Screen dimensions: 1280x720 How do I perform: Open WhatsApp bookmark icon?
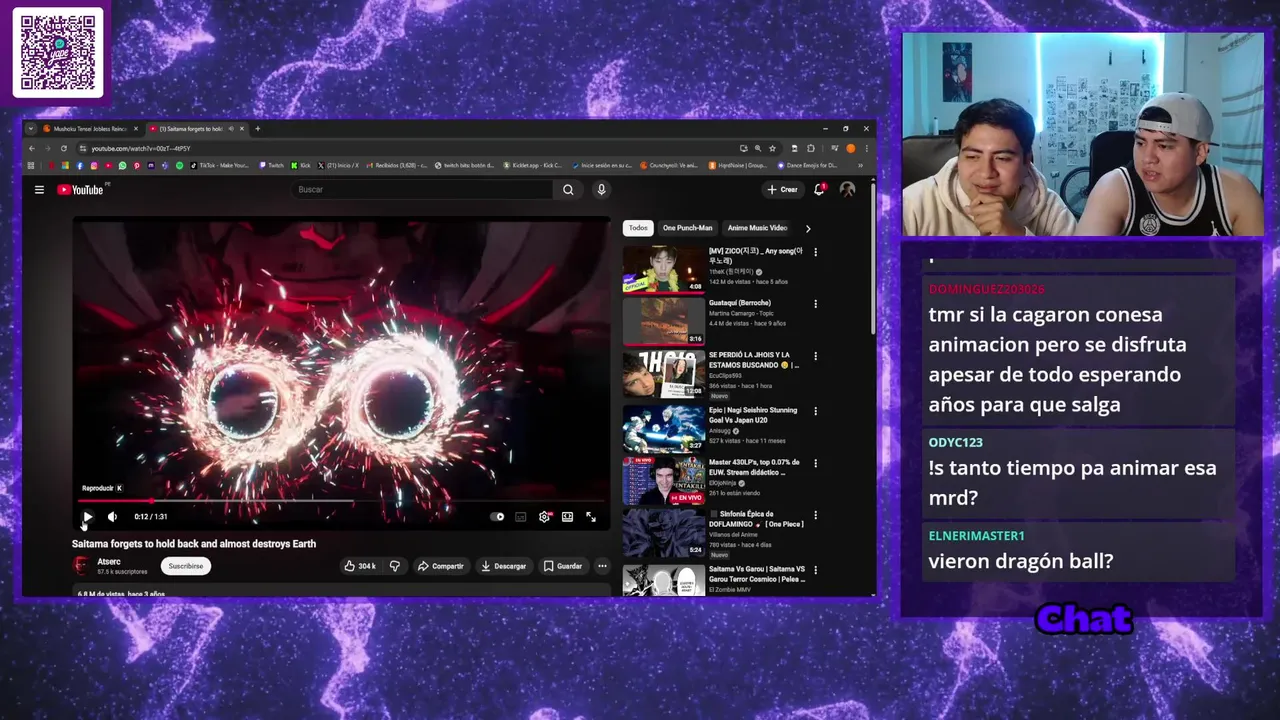coord(123,165)
